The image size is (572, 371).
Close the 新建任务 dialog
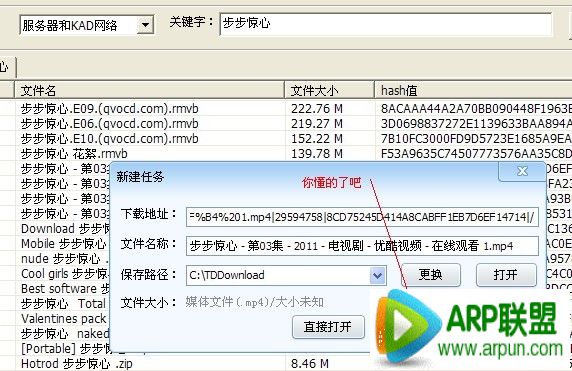click(x=522, y=171)
